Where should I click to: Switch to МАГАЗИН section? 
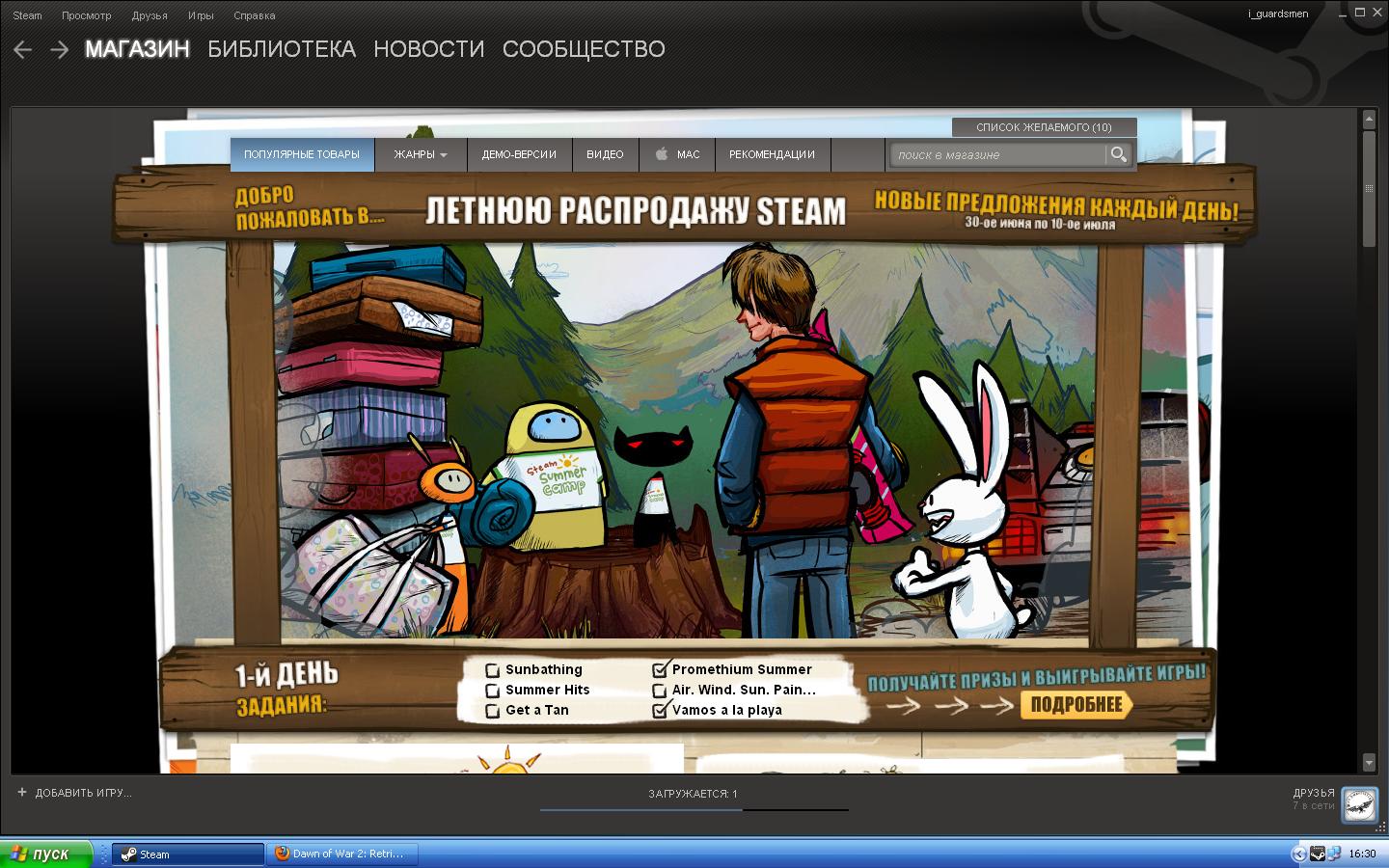pyautogui.click(x=137, y=49)
